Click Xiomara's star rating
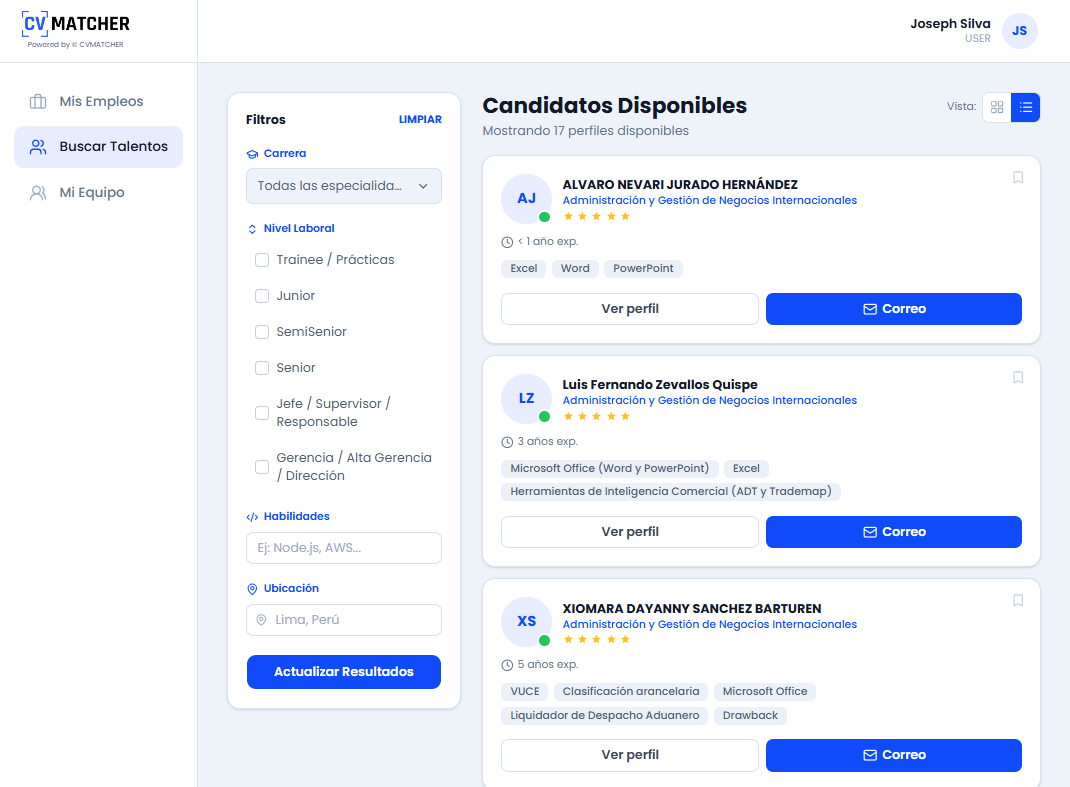 coord(596,640)
